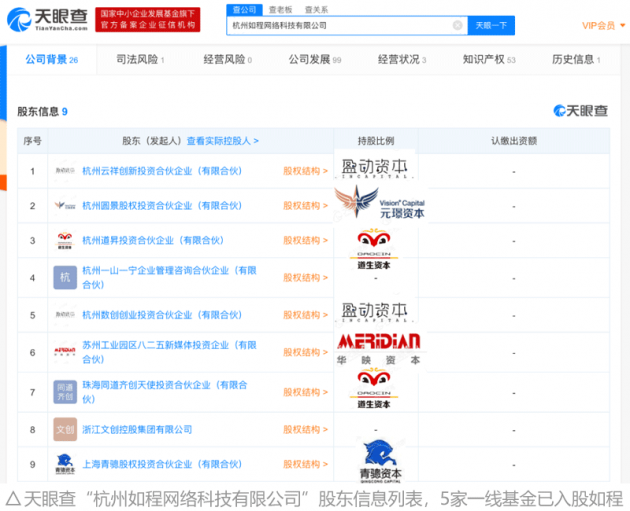Clear the search box with the X icon
630x511 pixels.
pyautogui.click(x=457, y=25)
